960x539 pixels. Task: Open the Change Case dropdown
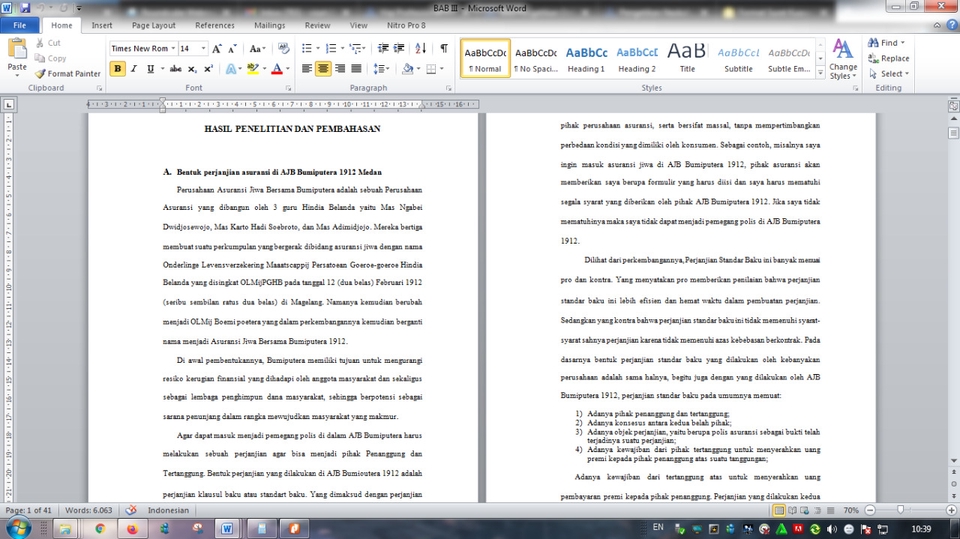(x=257, y=48)
